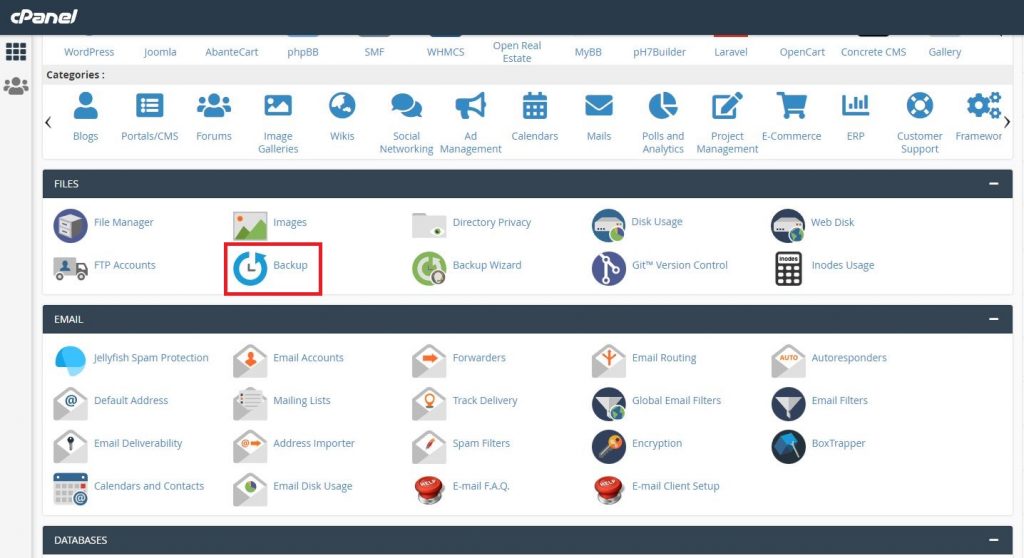This screenshot has height=558, width=1024.
Task: Click the apps grid icon in sidebar
Action: pyautogui.click(x=16, y=52)
